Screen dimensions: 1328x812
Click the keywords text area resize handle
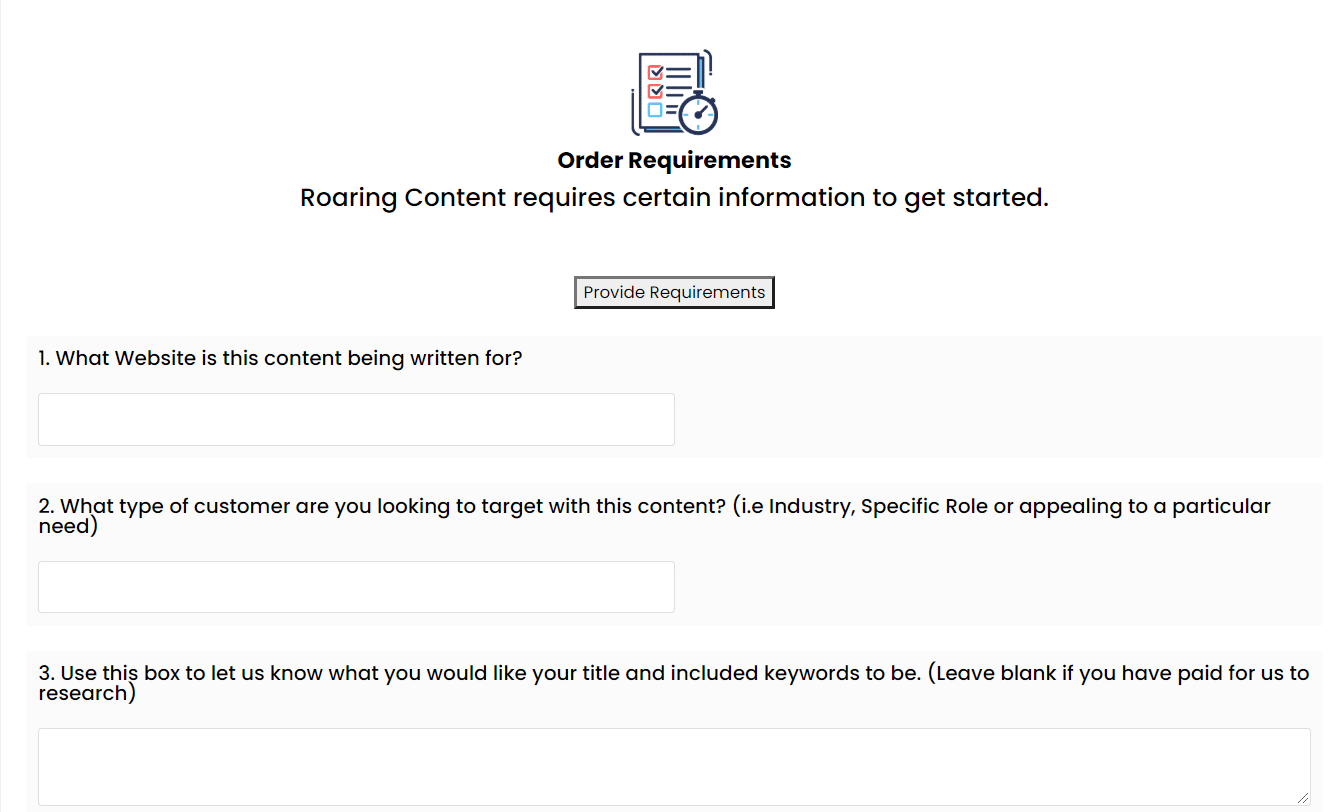[1302, 797]
